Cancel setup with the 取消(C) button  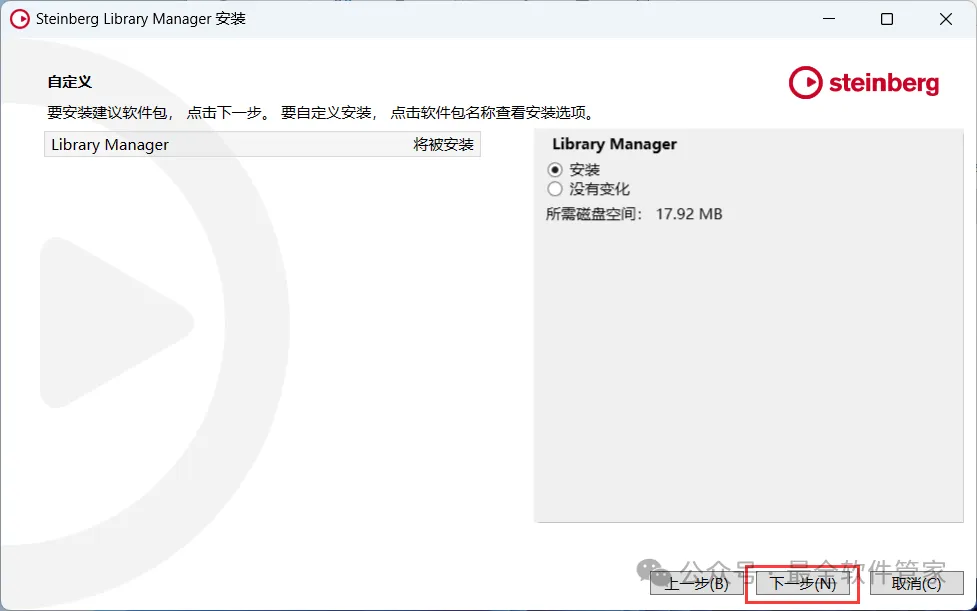coord(917,583)
